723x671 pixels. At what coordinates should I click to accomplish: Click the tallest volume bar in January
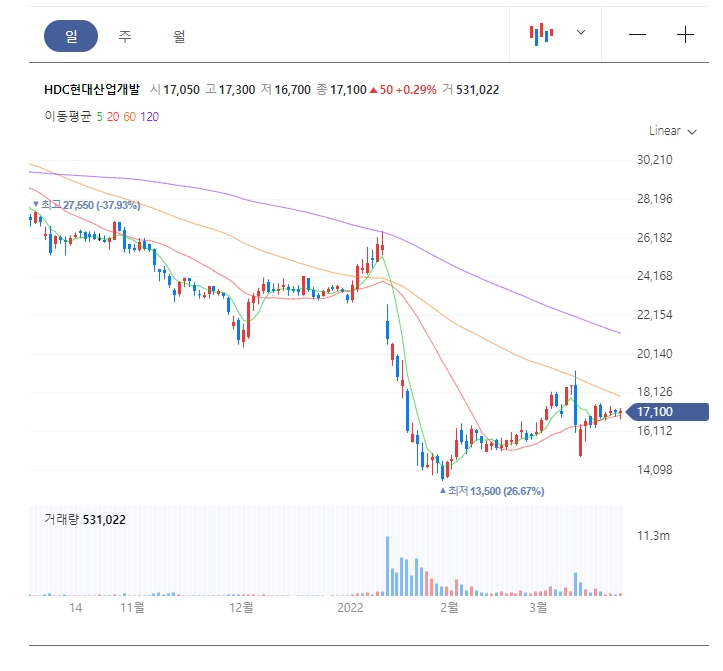(387, 566)
